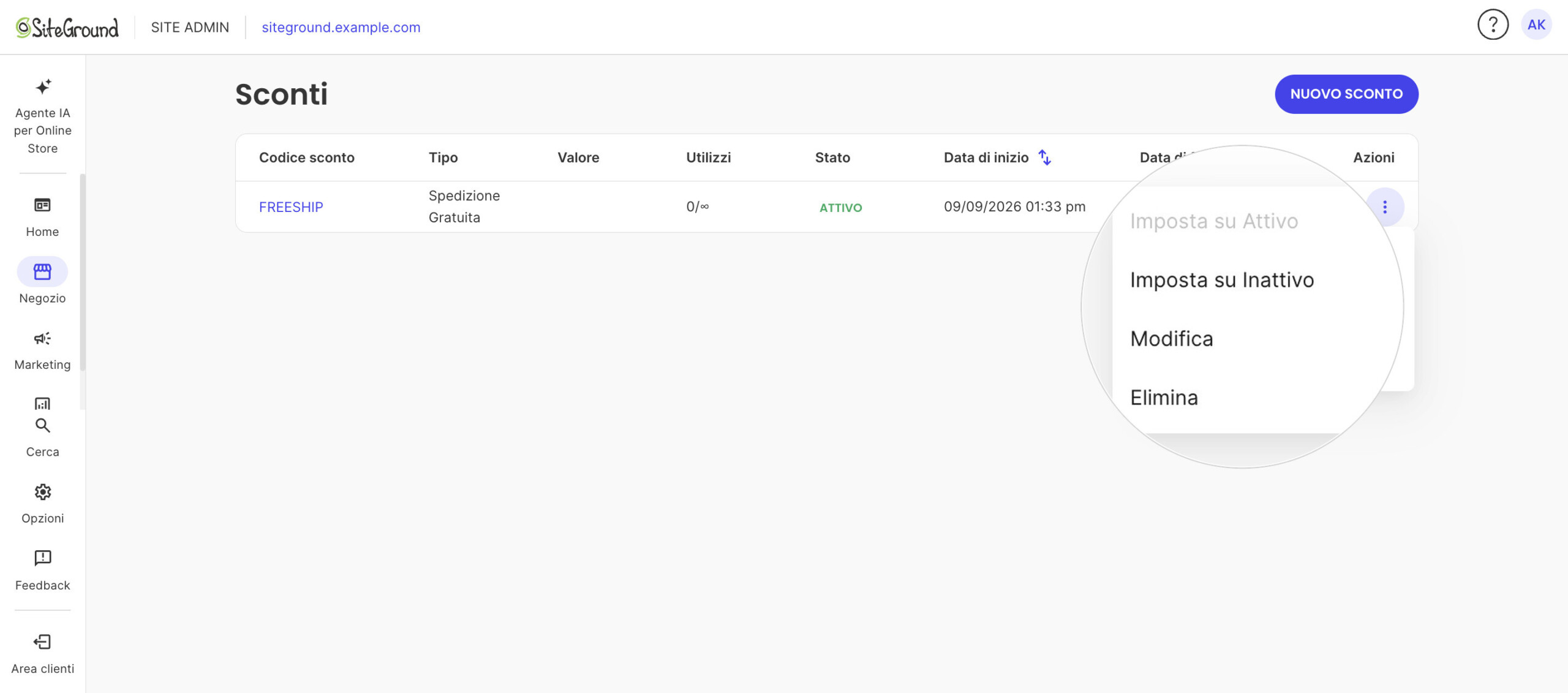Image resolution: width=1568 pixels, height=693 pixels.
Task: Click the 09/09/2026 01:33 pm date
Action: pos(1014,206)
